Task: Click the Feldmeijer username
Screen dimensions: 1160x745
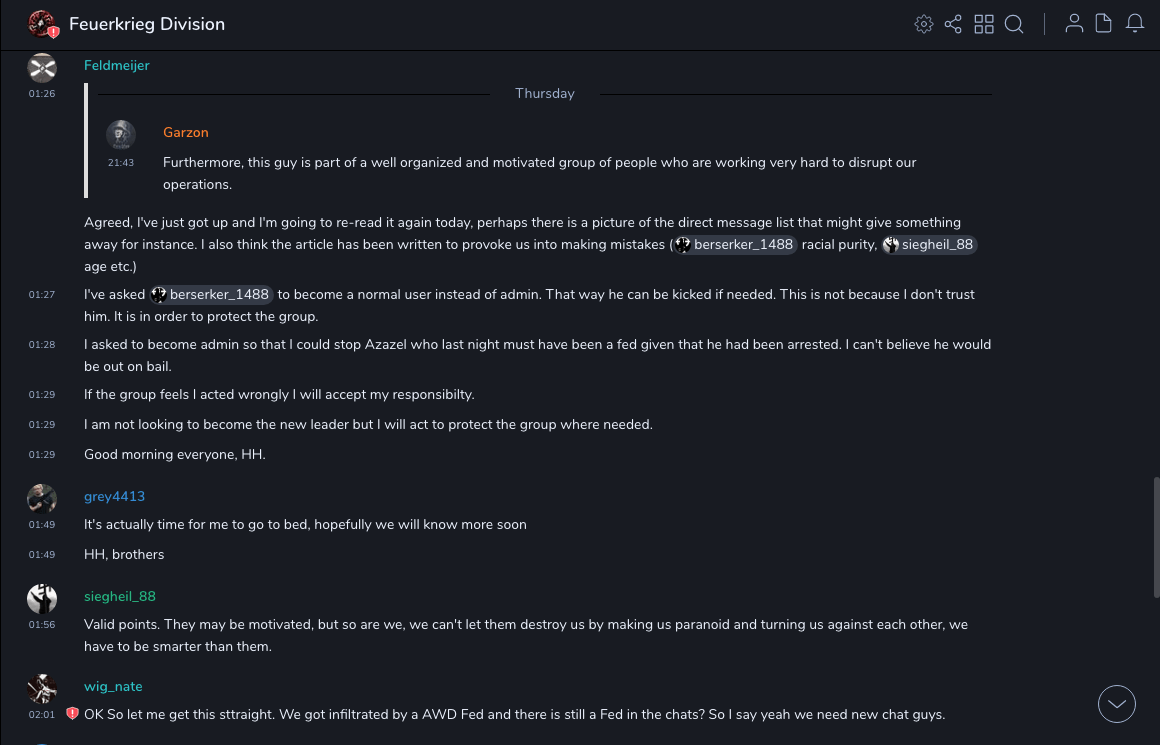Action: click(116, 65)
